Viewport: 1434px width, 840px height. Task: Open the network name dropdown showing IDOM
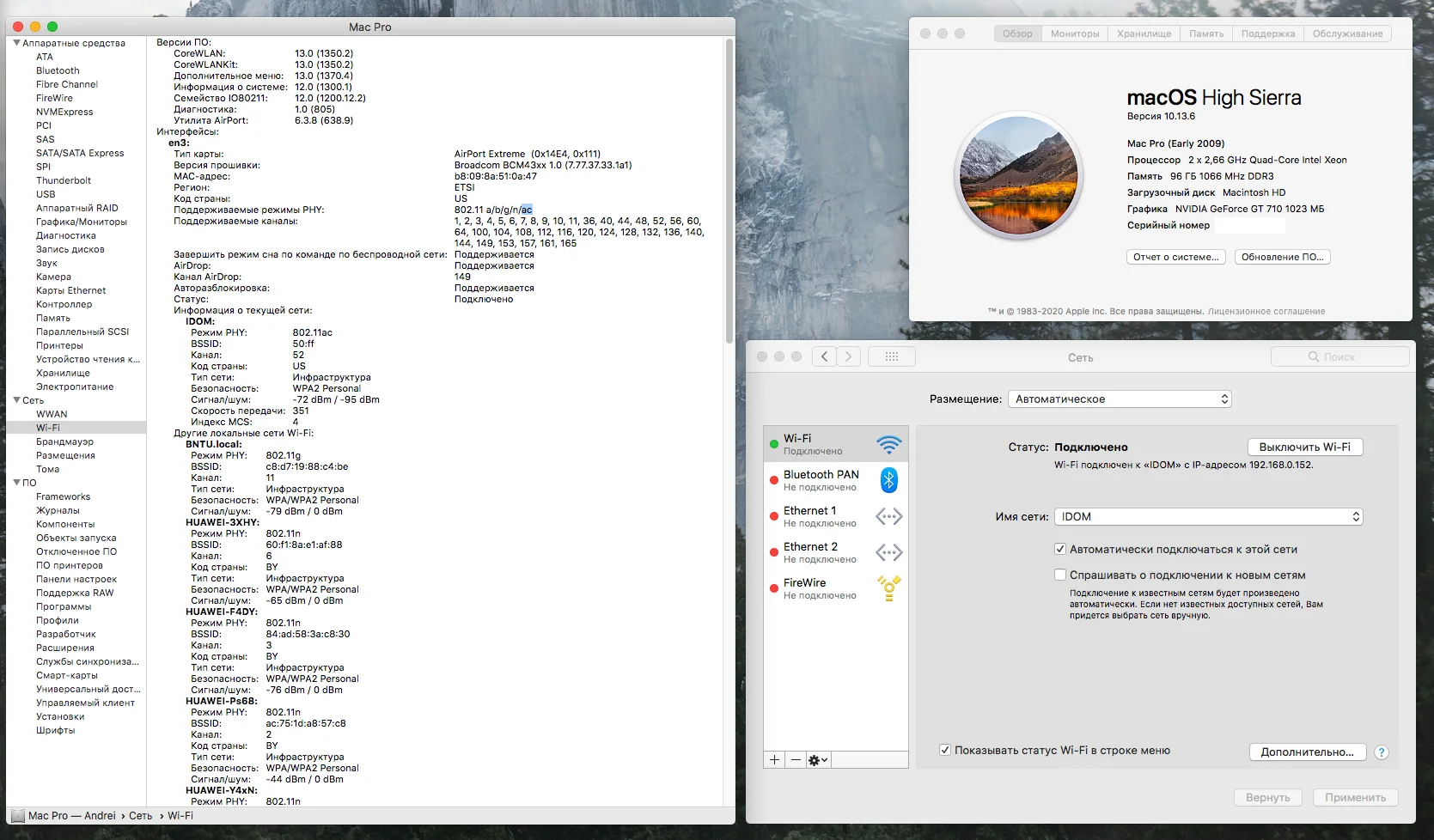1209,516
